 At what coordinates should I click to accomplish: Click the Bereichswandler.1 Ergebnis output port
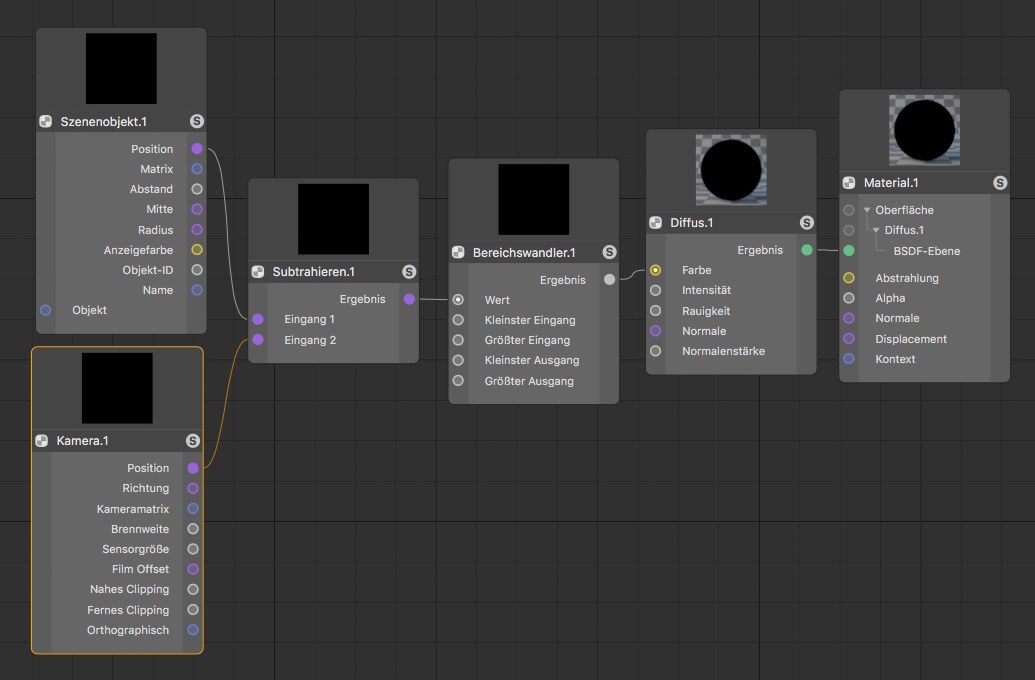click(609, 280)
